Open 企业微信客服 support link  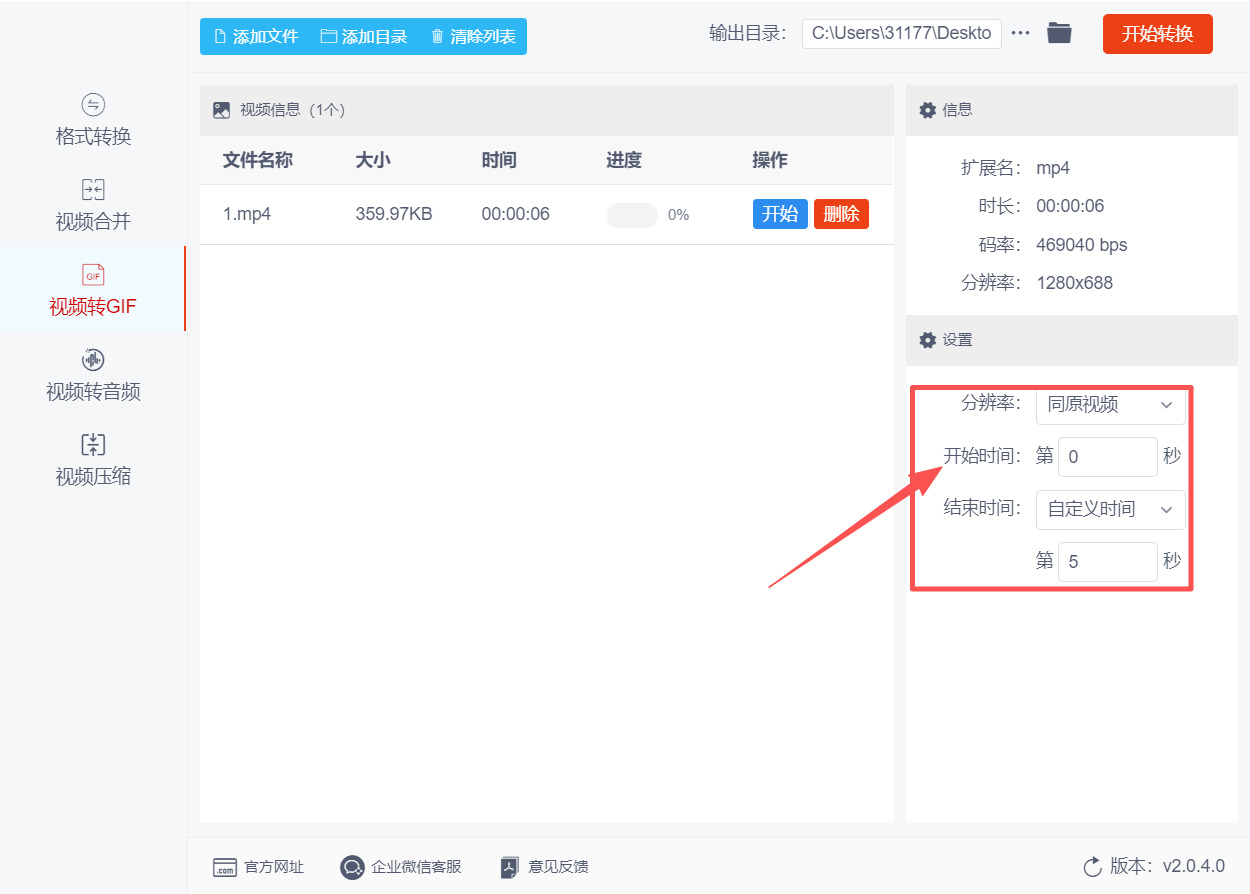pyautogui.click(x=401, y=867)
